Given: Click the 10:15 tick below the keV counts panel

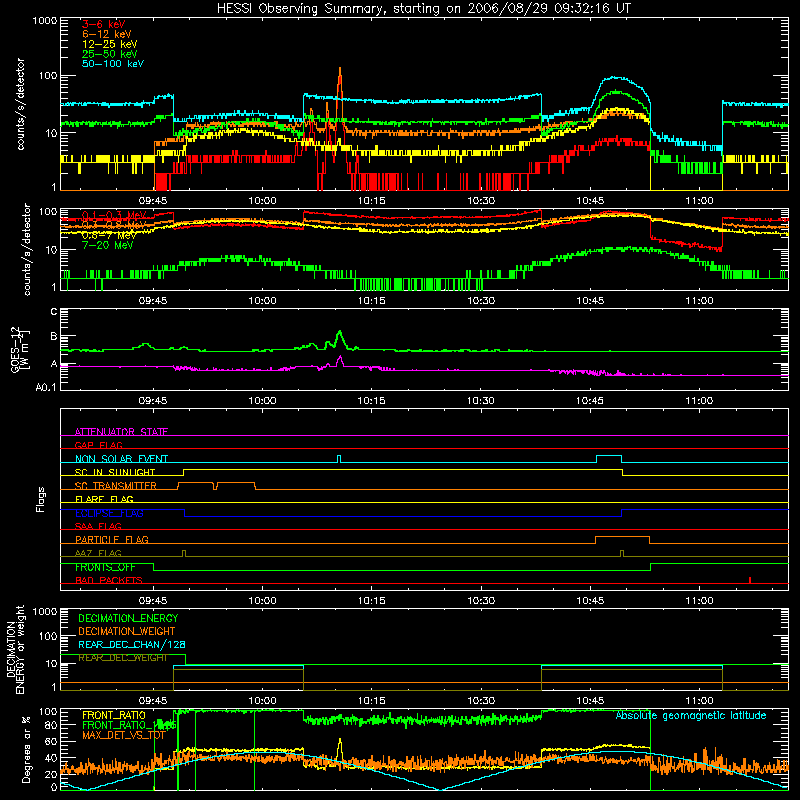Looking at the screenshot, I should [x=371, y=201].
